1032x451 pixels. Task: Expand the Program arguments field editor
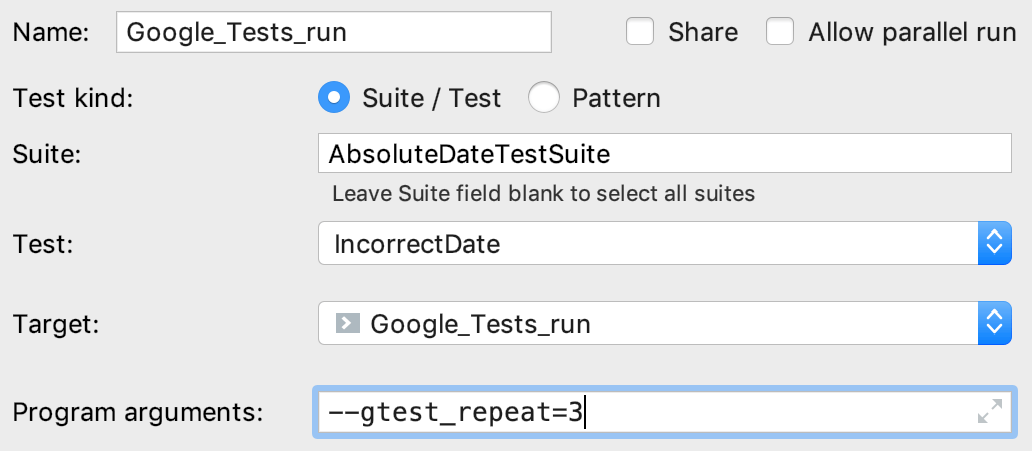pyautogui.click(x=989, y=411)
